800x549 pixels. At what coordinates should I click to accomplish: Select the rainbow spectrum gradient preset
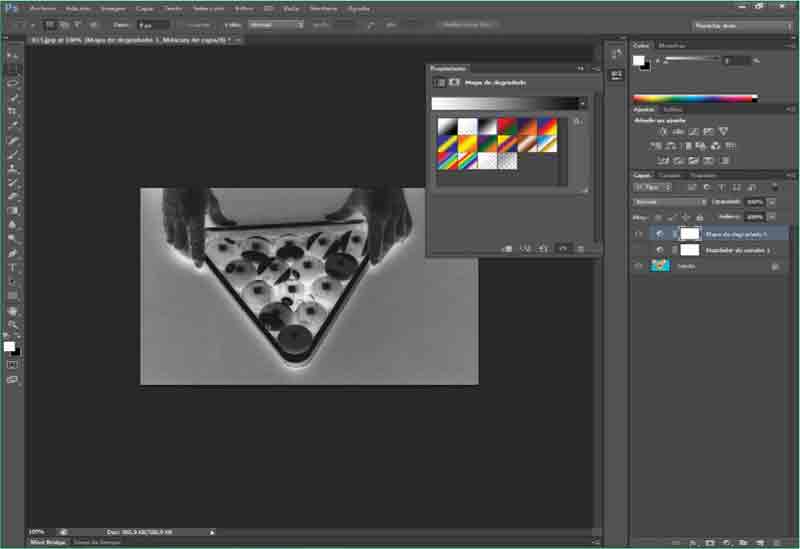coord(447,161)
